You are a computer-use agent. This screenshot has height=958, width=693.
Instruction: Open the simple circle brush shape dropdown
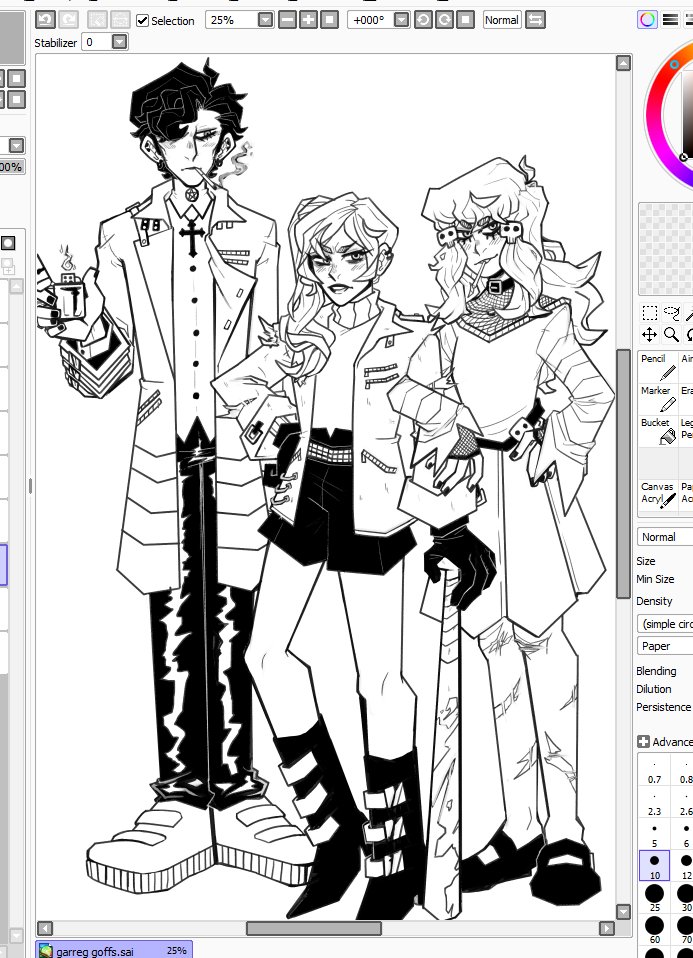[665, 624]
